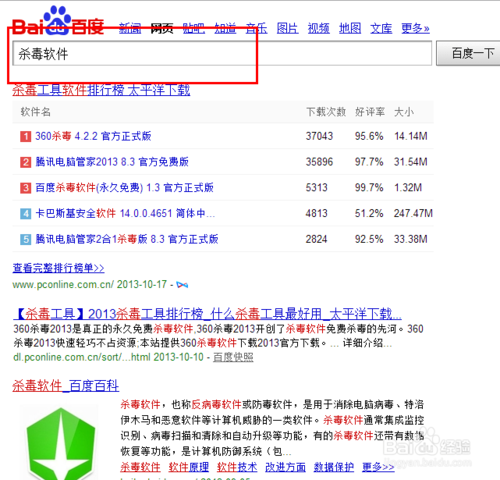Open 【杀毒工具】2013杀毒工具排行榜 result title
This screenshot has height=480, width=500.
pos(207,314)
